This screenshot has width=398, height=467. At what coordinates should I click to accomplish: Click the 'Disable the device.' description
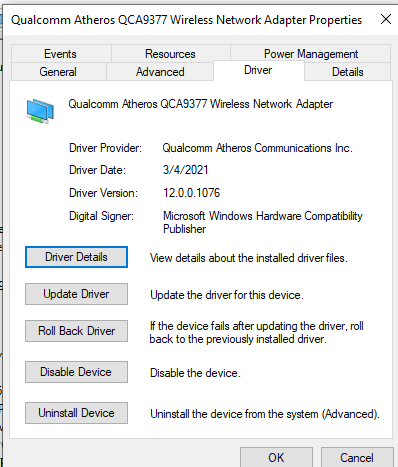pos(195,373)
